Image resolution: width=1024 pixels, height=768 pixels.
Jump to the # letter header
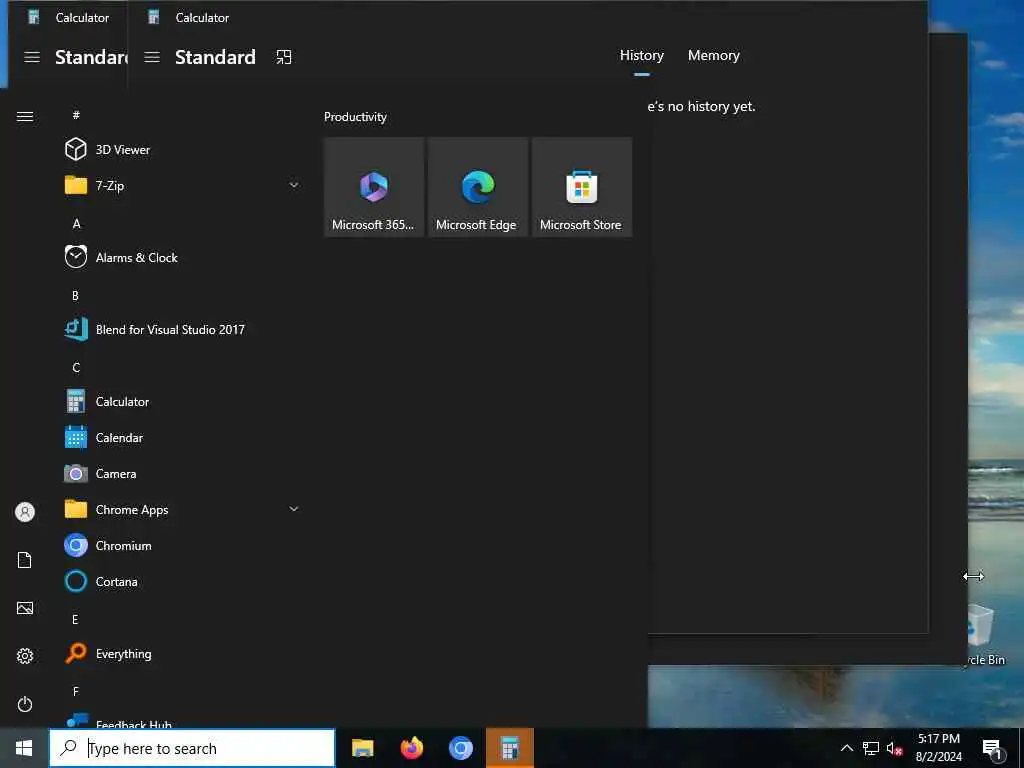[x=76, y=115]
